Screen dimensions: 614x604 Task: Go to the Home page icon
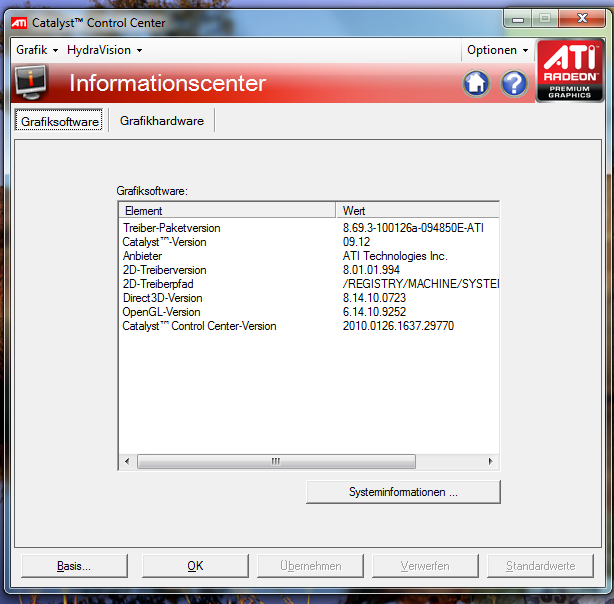point(476,83)
